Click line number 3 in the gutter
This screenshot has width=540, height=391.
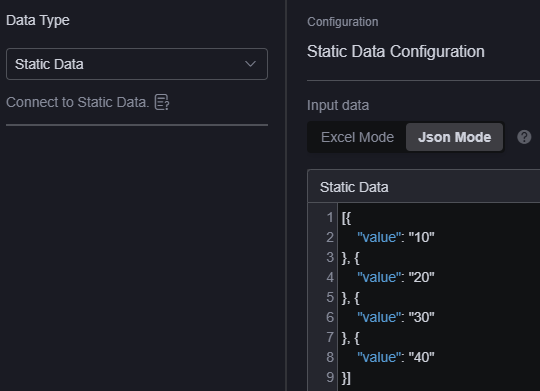330,257
